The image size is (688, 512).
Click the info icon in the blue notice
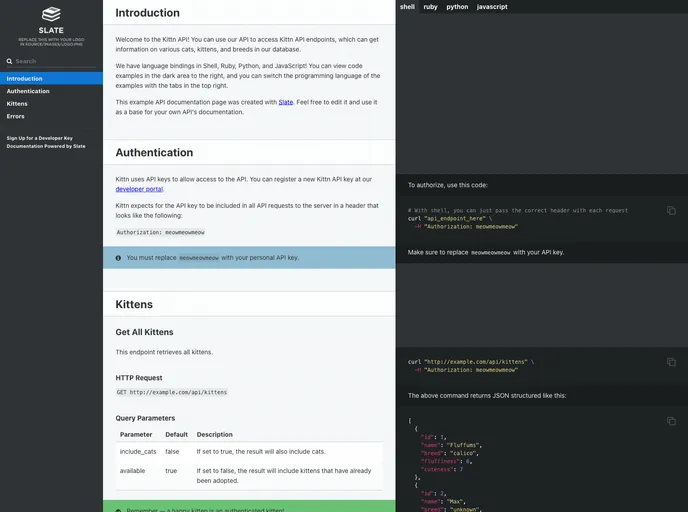click(117, 257)
